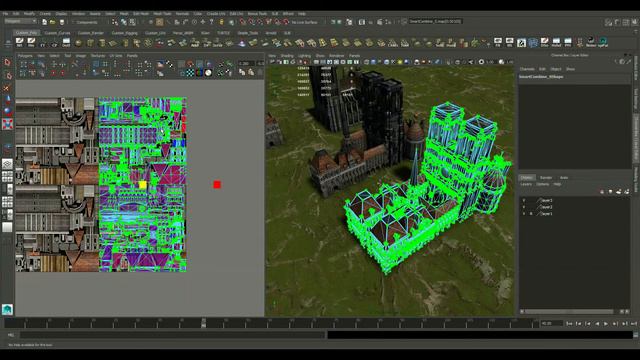The image size is (640, 360).
Task: Switch to single perspective layout icon
Action: point(7,164)
